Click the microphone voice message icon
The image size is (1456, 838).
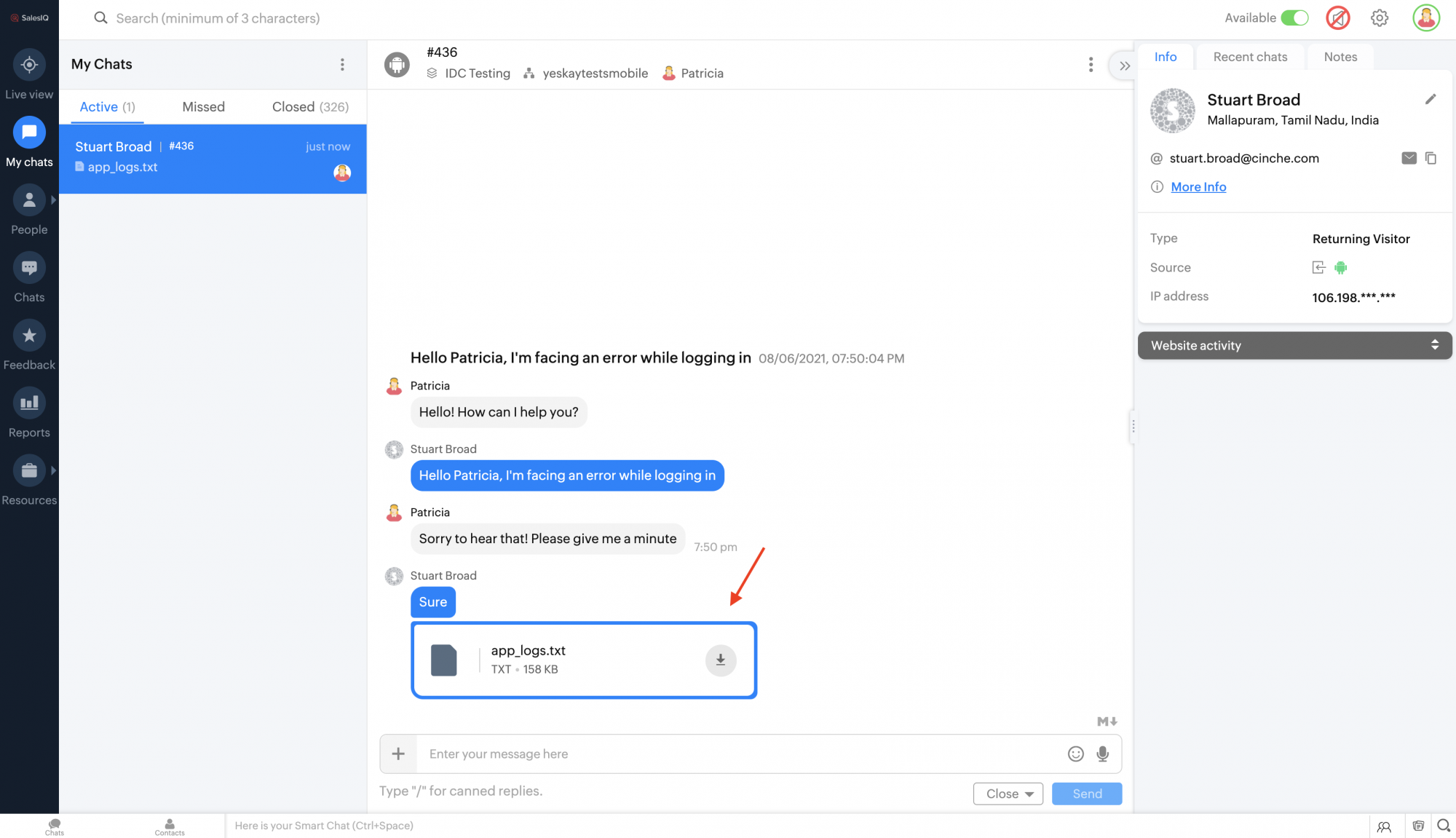[1102, 754]
